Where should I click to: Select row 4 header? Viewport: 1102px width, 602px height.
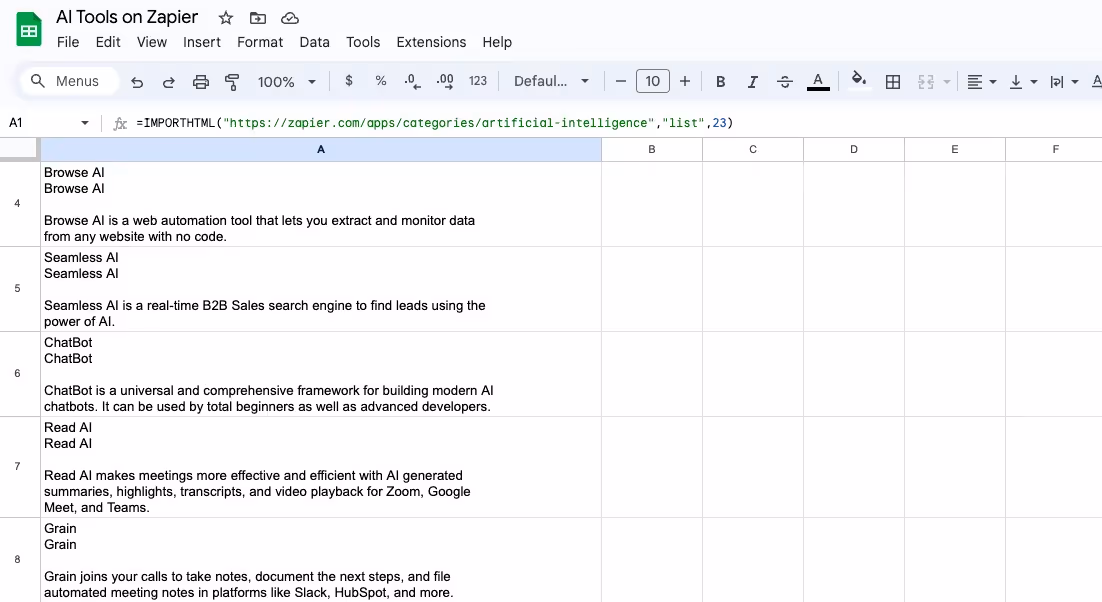coord(18,204)
